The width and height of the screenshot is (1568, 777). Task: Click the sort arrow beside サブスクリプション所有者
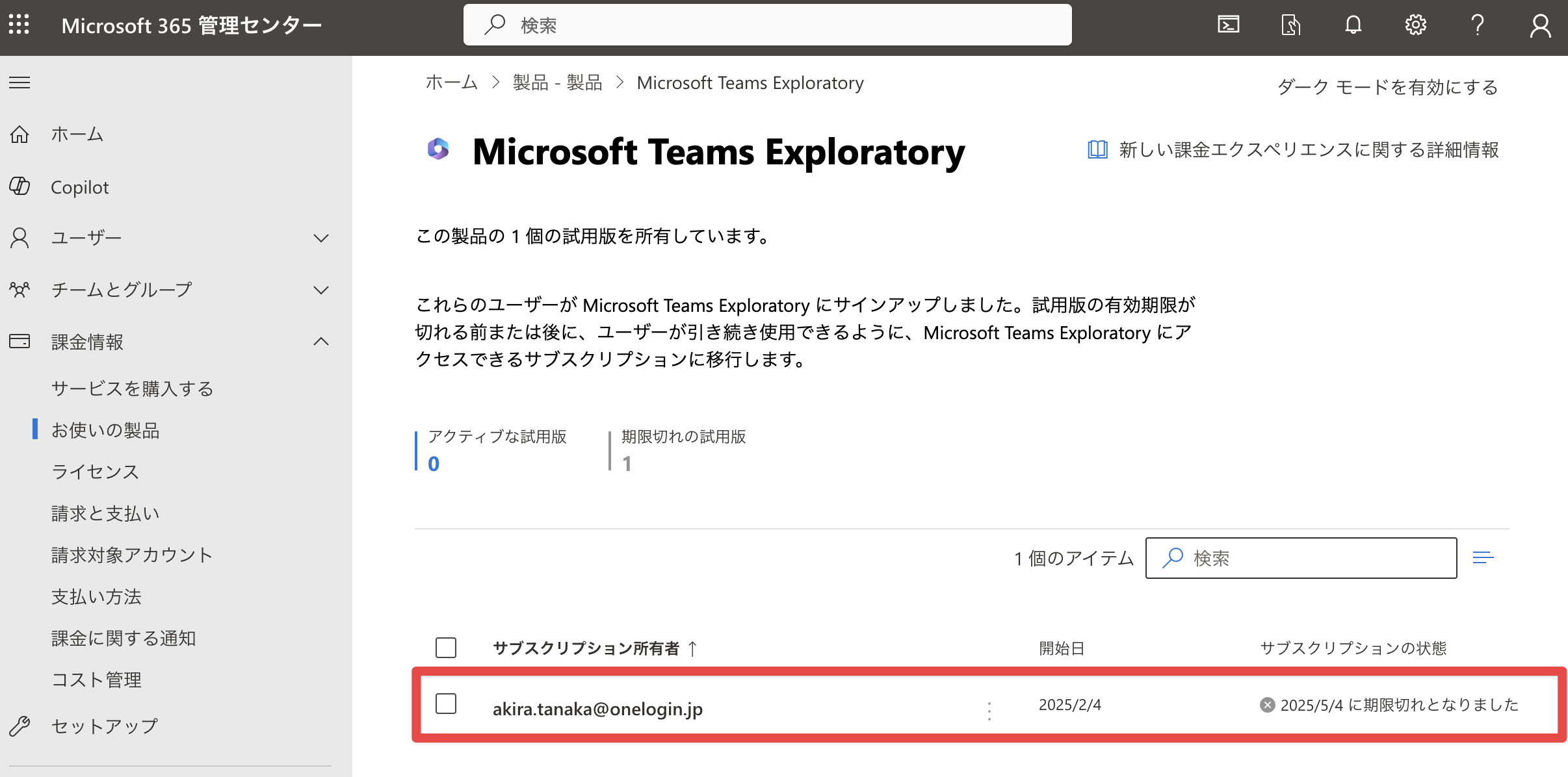(692, 648)
